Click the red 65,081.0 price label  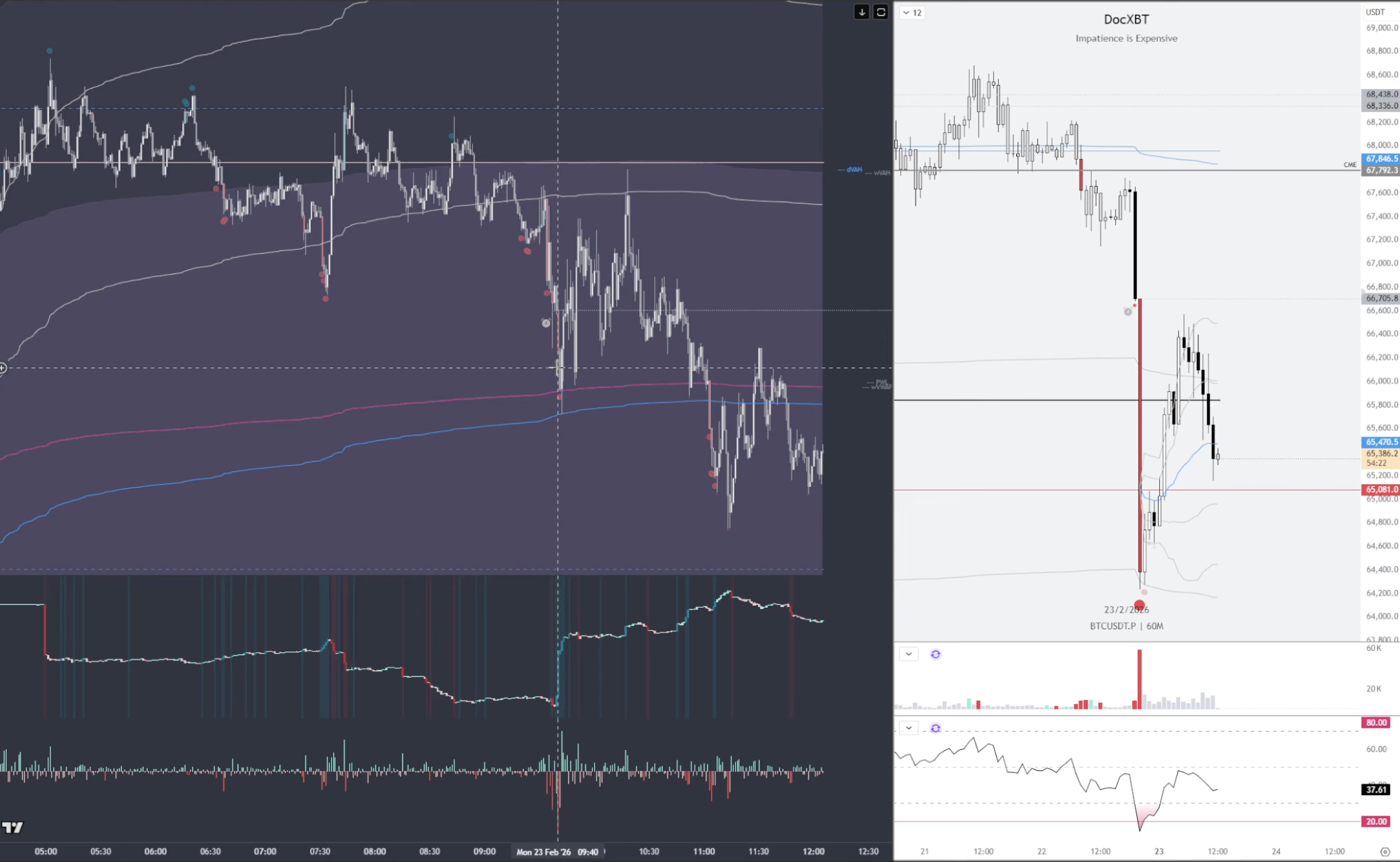(1380, 490)
